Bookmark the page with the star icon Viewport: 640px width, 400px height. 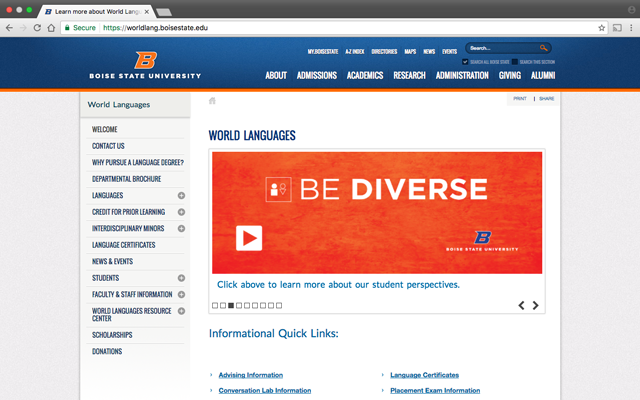[601, 28]
